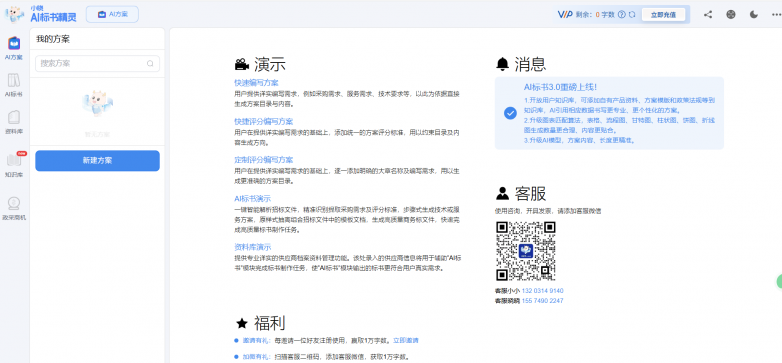Open the AI标书 sidebar icon

14,85
